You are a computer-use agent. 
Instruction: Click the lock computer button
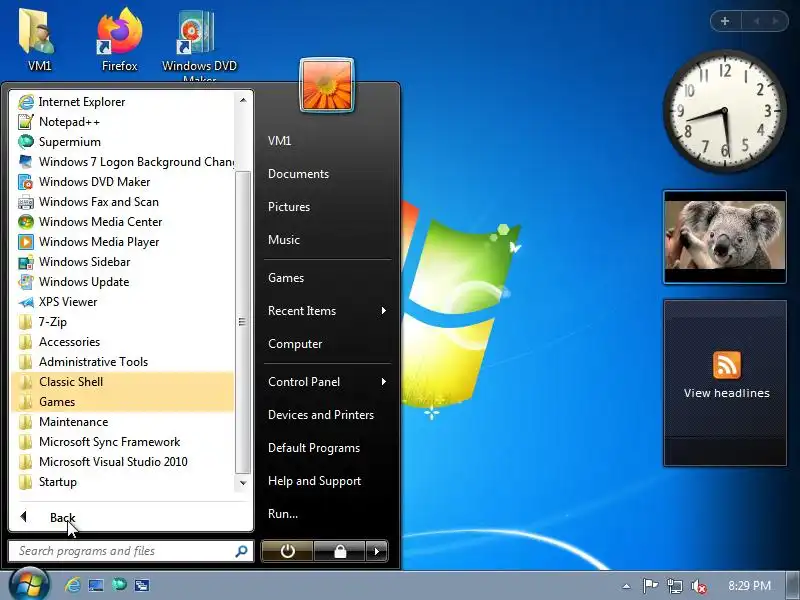[340, 551]
